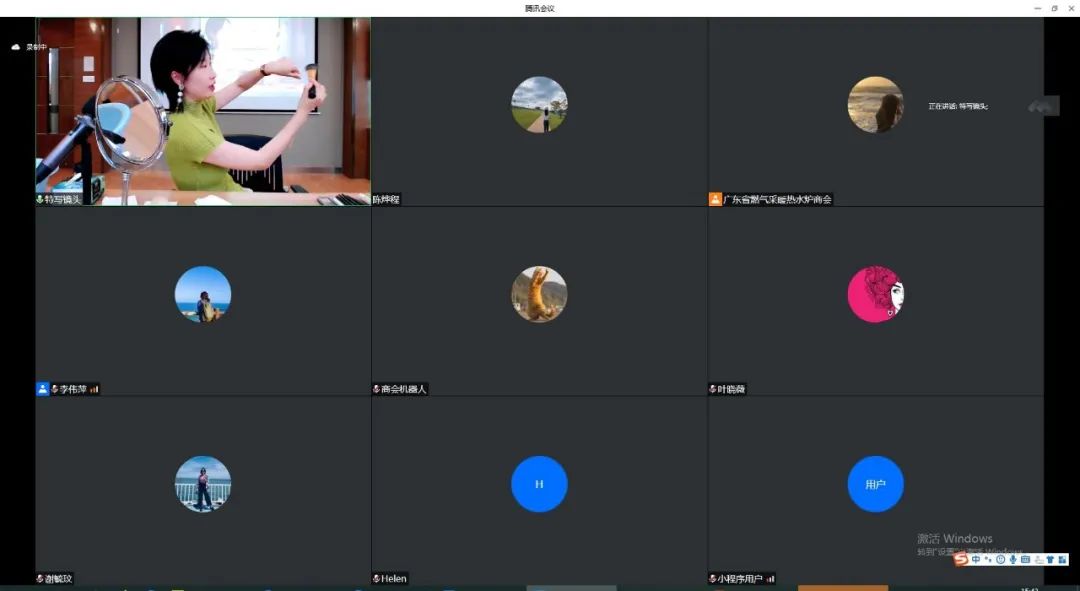This screenshot has height=591, width=1080.
Task: Click the 腾讯会议 window title
Action: pyautogui.click(x=539, y=8)
